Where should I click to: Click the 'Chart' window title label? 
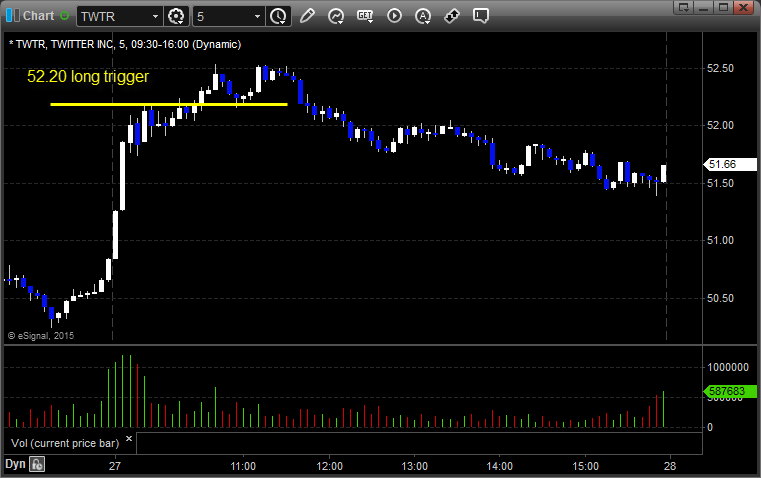tap(38, 16)
